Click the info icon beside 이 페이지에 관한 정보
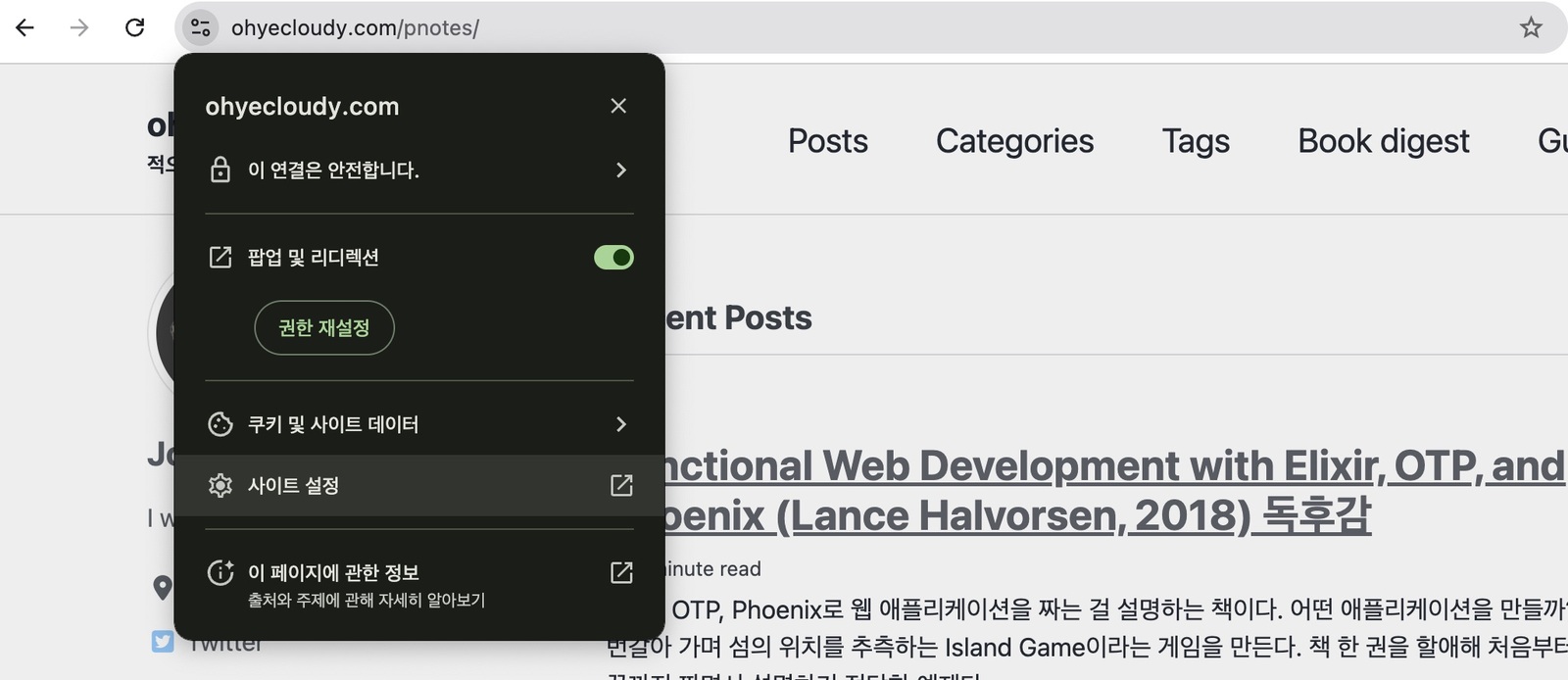The height and width of the screenshot is (680, 1568). (x=220, y=572)
